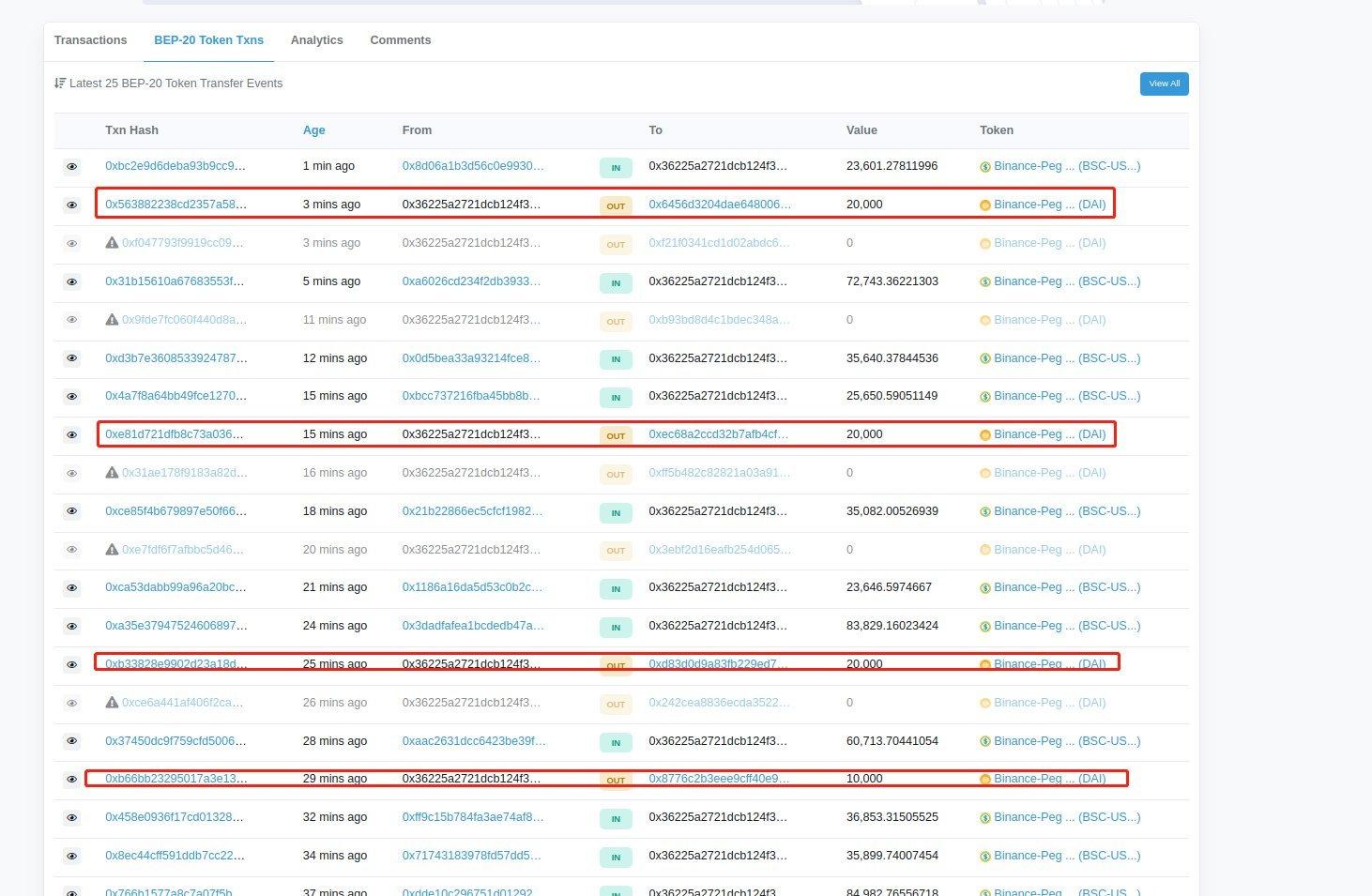The height and width of the screenshot is (896, 1372).
Task: Switch to the Transactions tab
Action: point(90,40)
